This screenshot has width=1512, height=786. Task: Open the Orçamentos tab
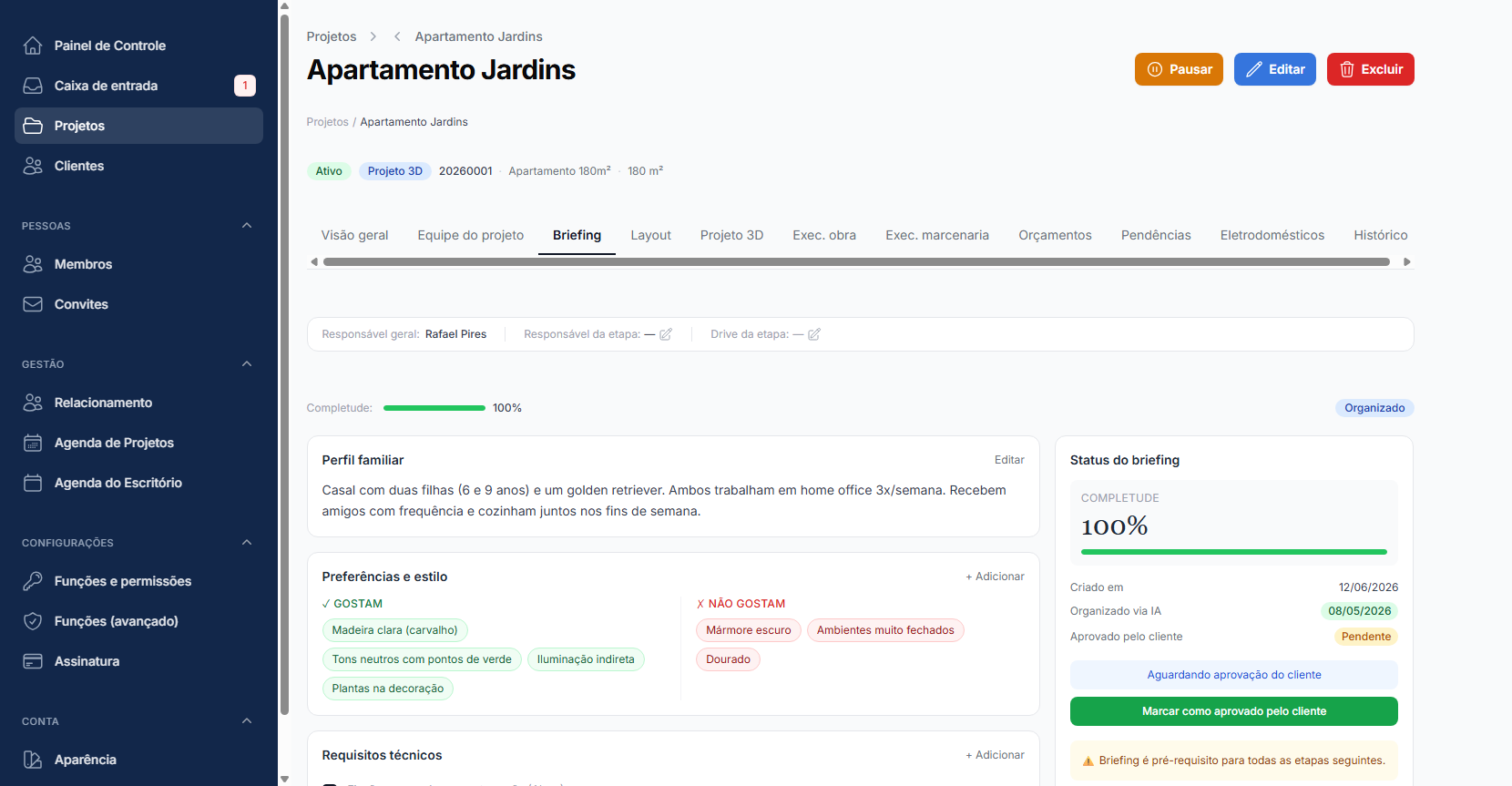[1055, 235]
